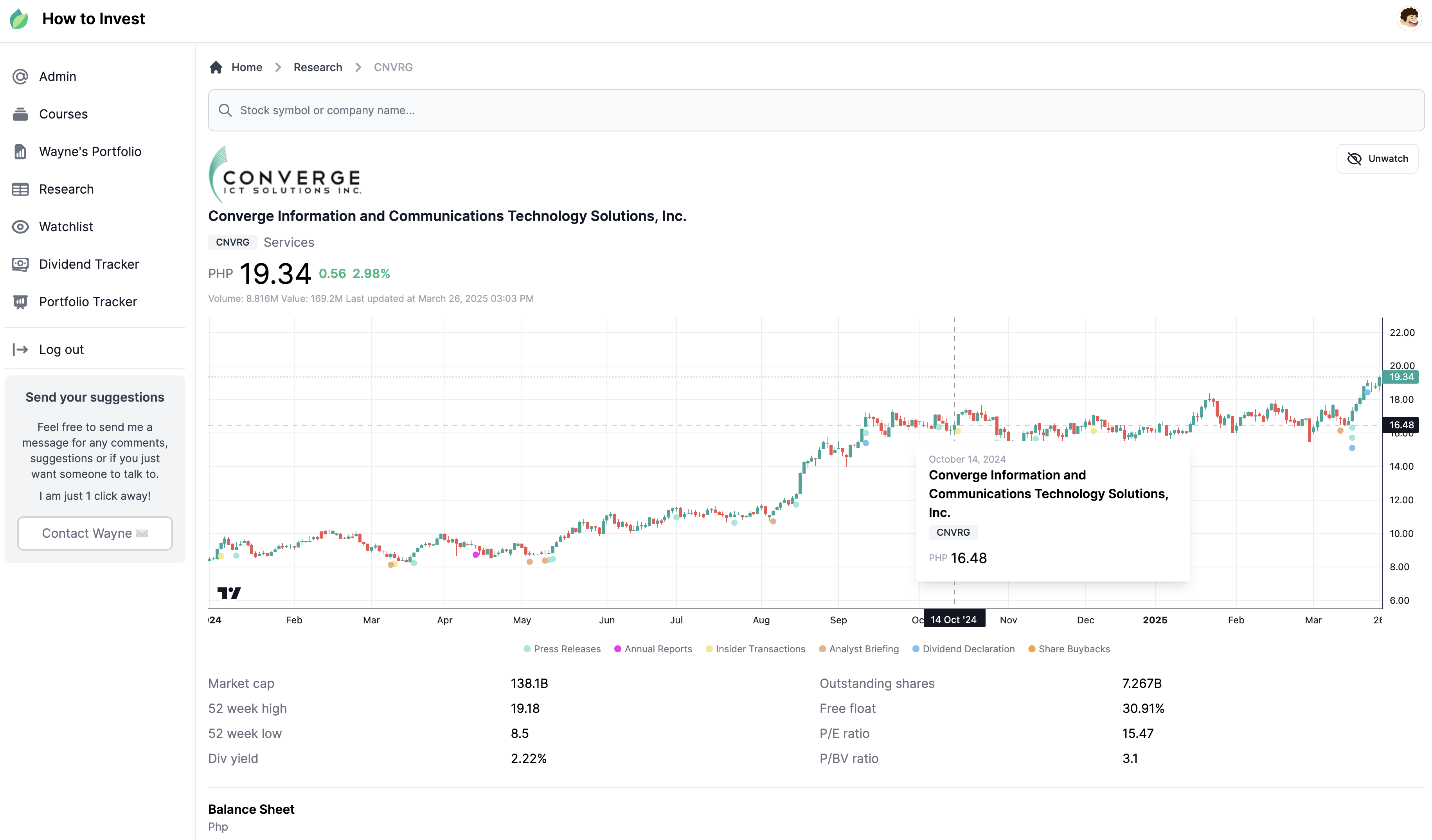The width and height of the screenshot is (1432, 840).
Task: Click the Converge company logo
Action: click(x=285, y=174)
